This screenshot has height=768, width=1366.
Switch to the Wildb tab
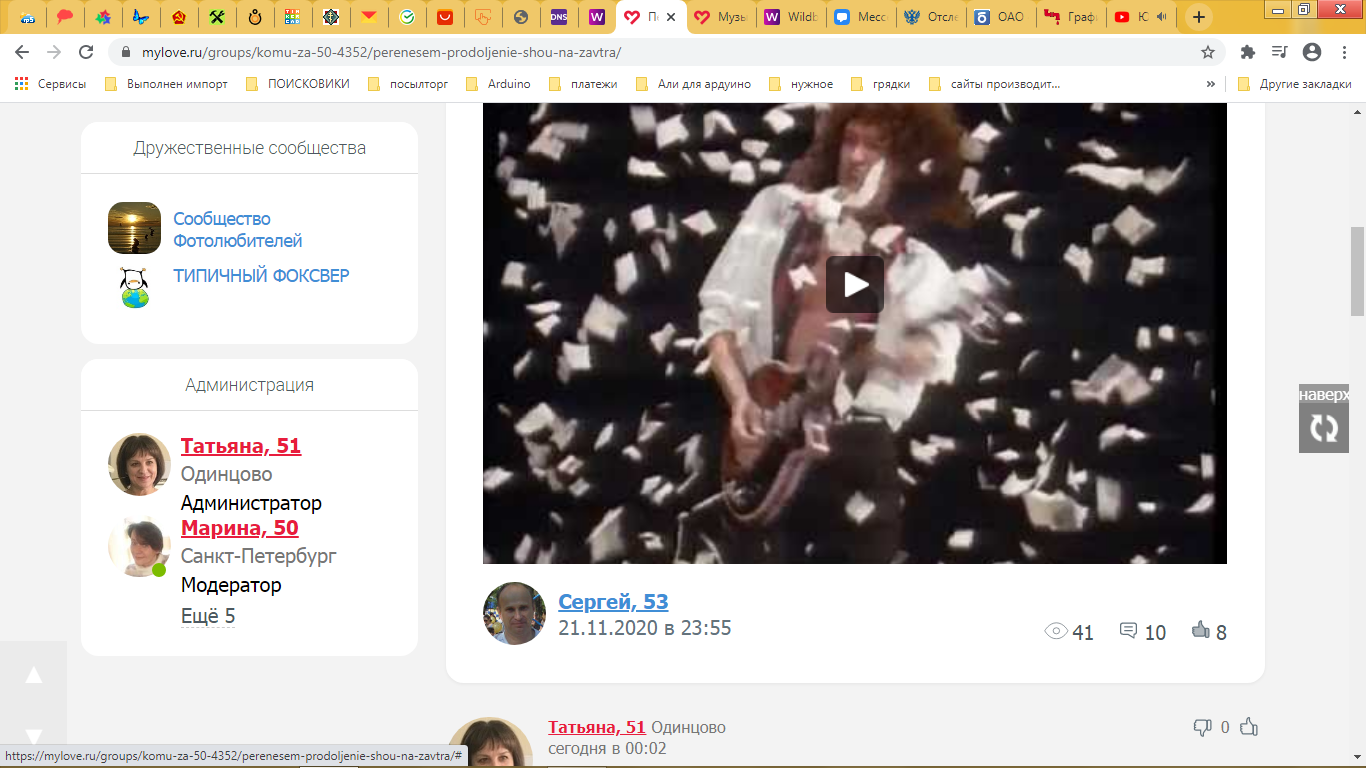point(790,17)
